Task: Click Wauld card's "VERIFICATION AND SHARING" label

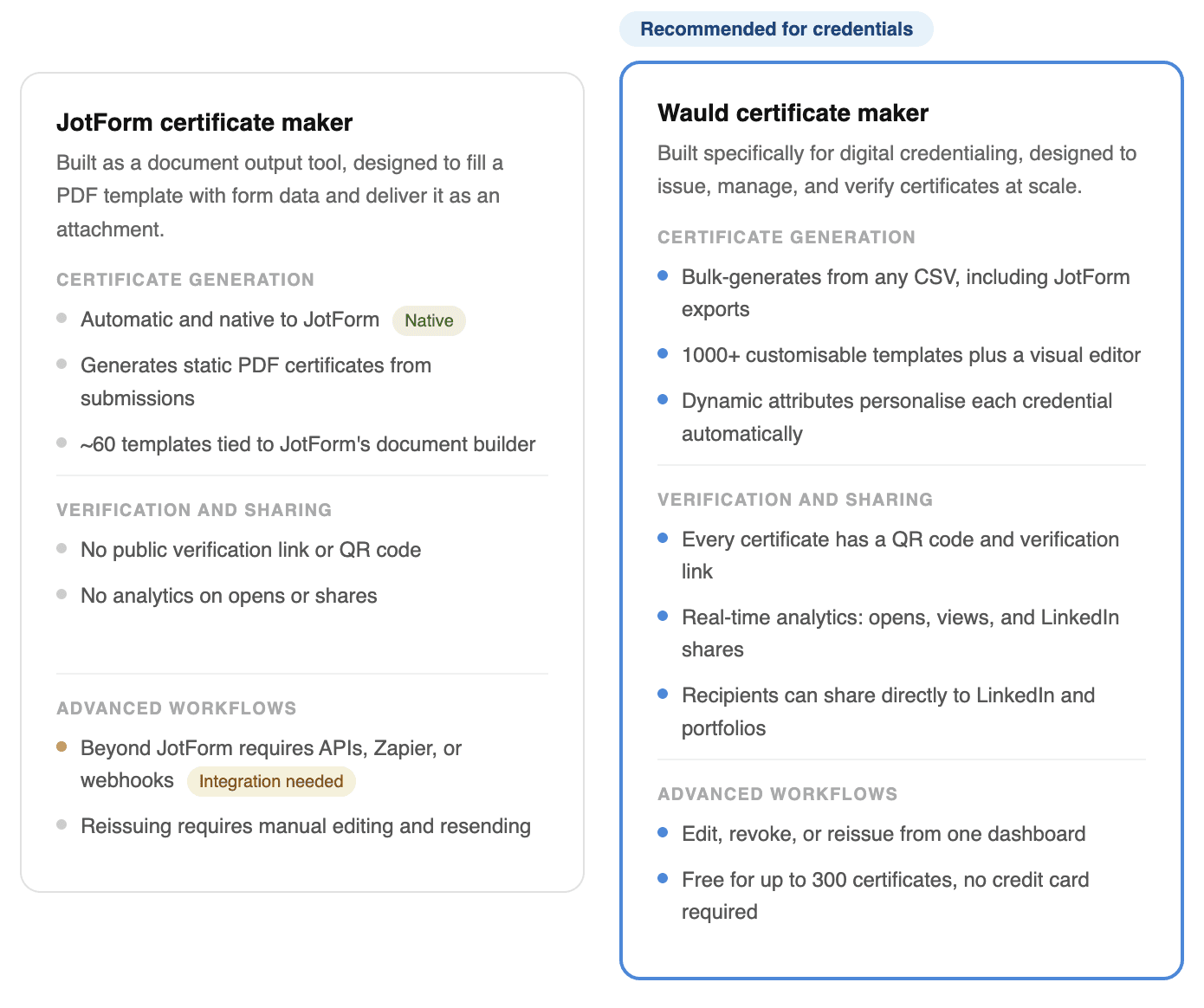Action: click(x=795, y=500)
